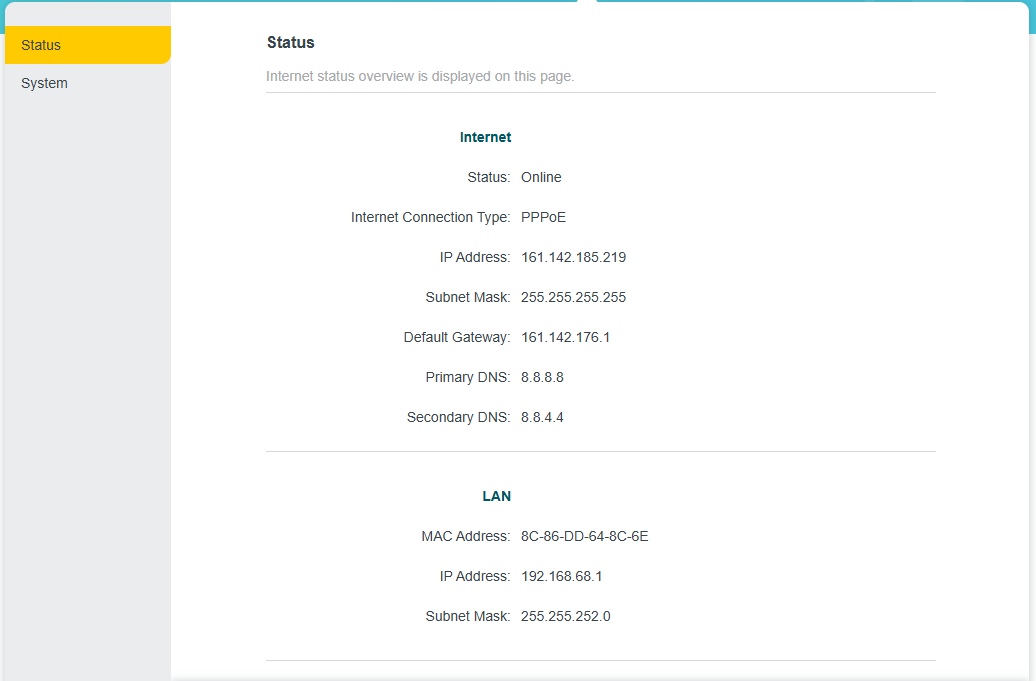Click the Secondary DNS label
Image resolution: width=1036 pixels, height=681 pixels.
tap(459, 417)
